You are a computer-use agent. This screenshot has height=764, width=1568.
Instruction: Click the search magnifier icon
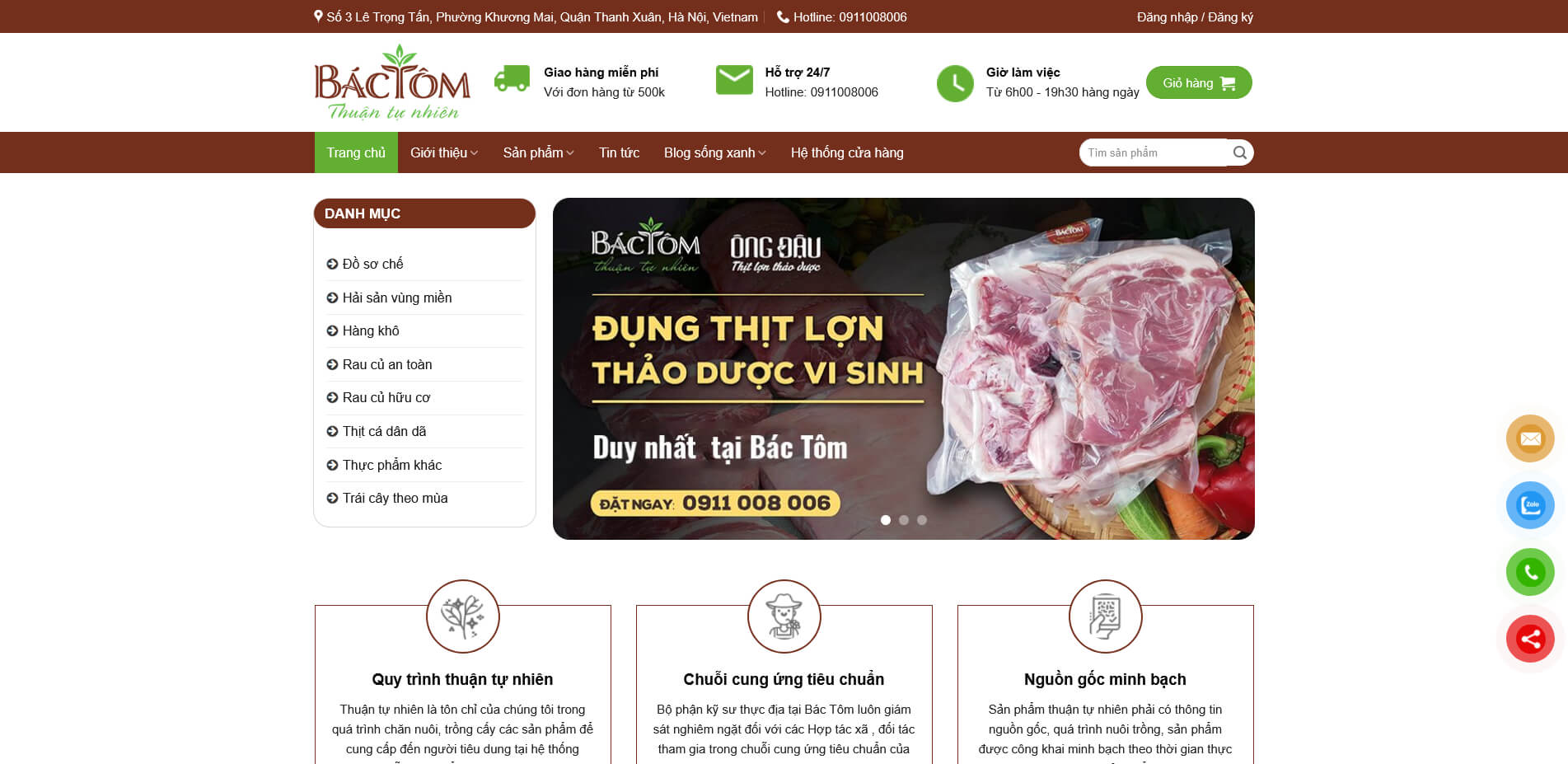tap(1239, 152)
